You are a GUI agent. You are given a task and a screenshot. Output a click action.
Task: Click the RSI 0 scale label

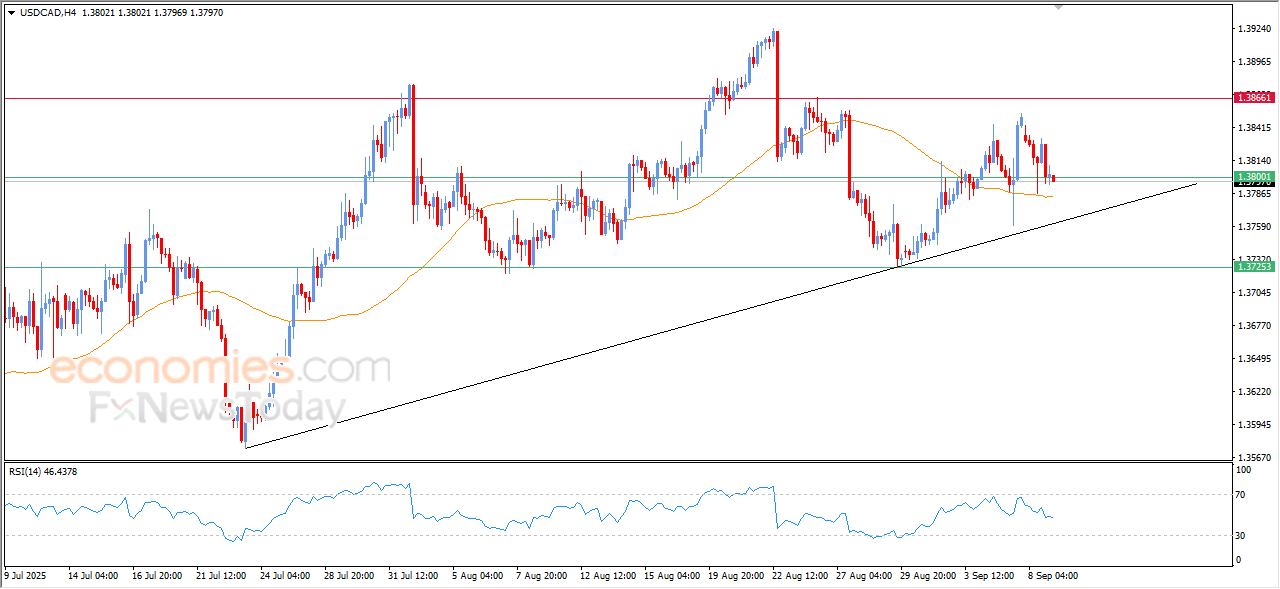(x=1240, y=560)
